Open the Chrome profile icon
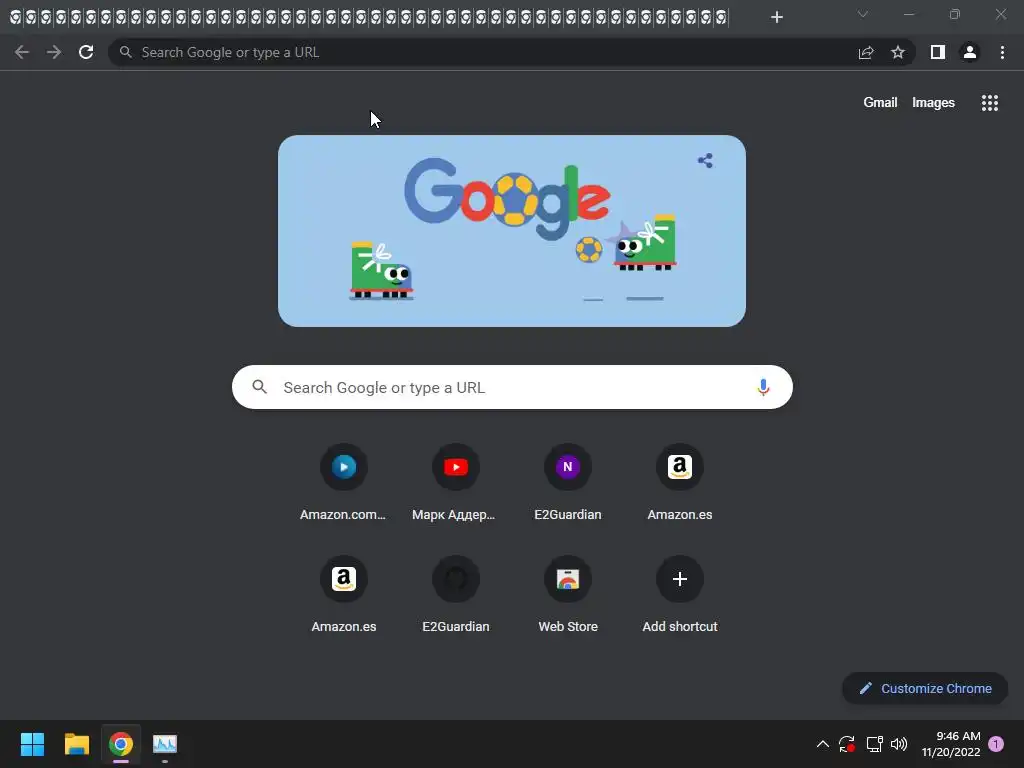Screen dimensions: 1024x768 [x=970, y=52]
